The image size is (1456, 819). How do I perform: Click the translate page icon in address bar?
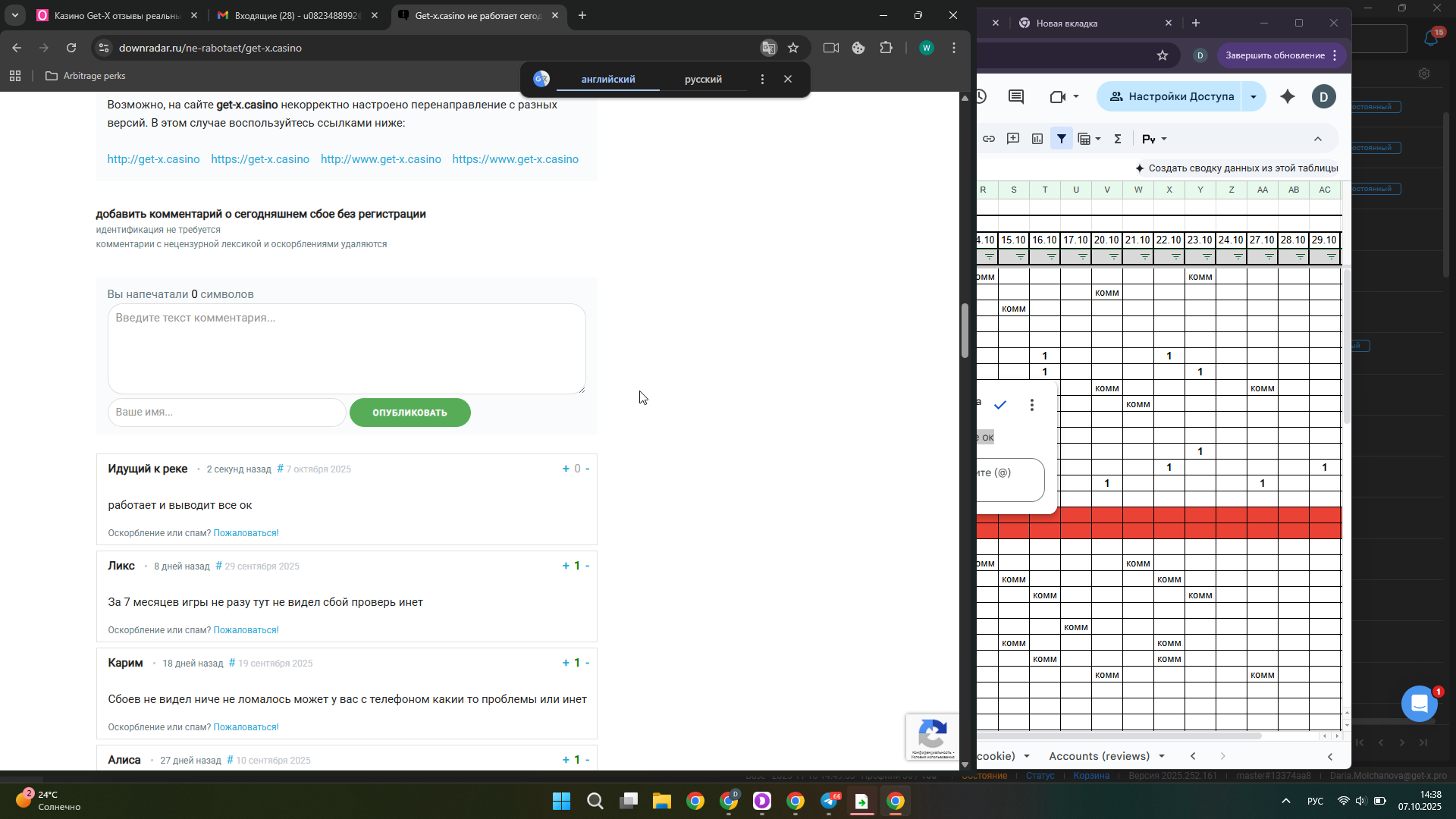coord(769,48)
